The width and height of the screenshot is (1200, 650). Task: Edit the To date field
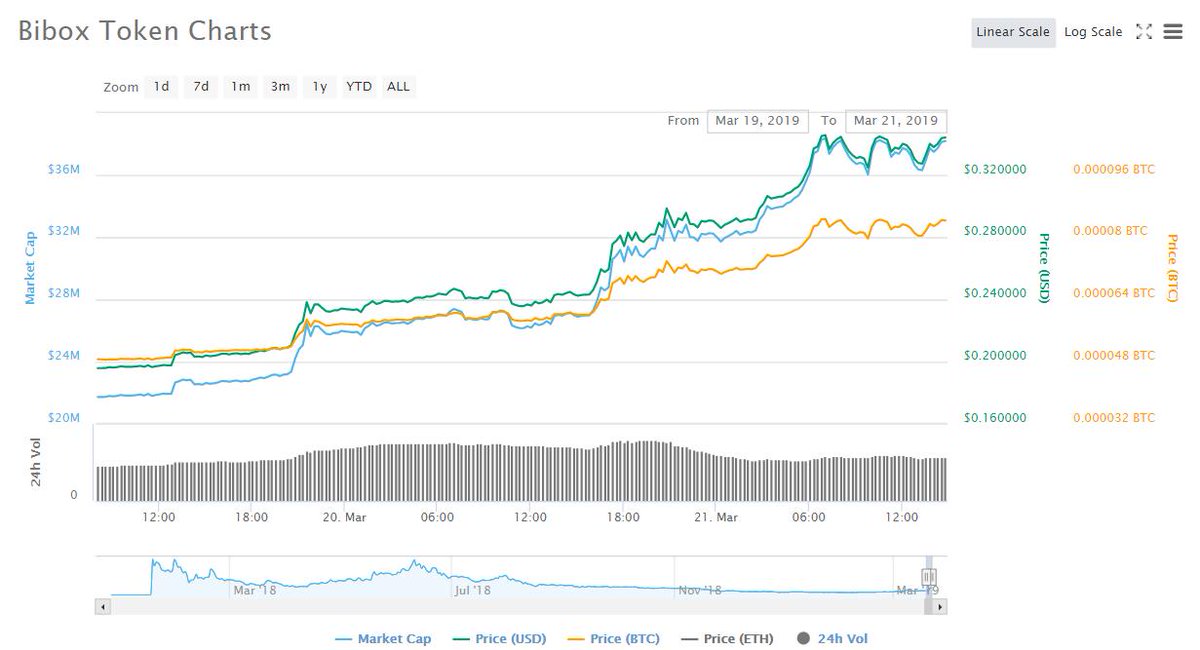click(896, 121)
